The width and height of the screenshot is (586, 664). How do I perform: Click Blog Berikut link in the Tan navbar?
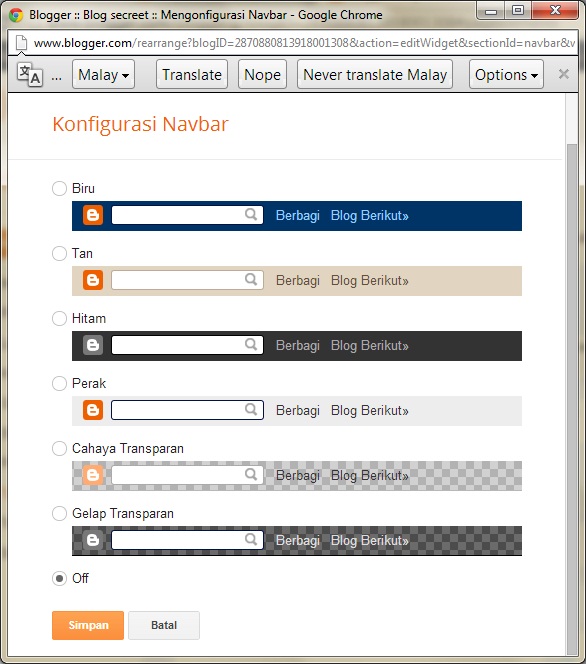click(x=370, y=280)
